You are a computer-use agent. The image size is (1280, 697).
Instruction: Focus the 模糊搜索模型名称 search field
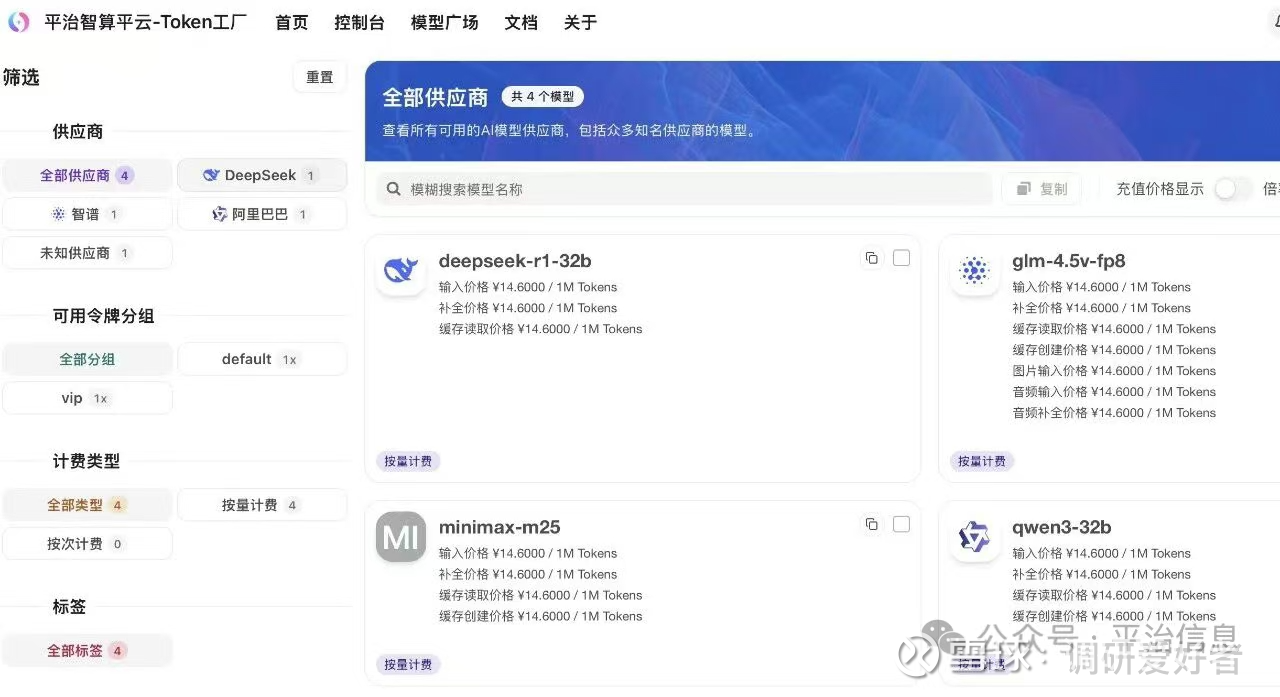[x=684, y=189]
